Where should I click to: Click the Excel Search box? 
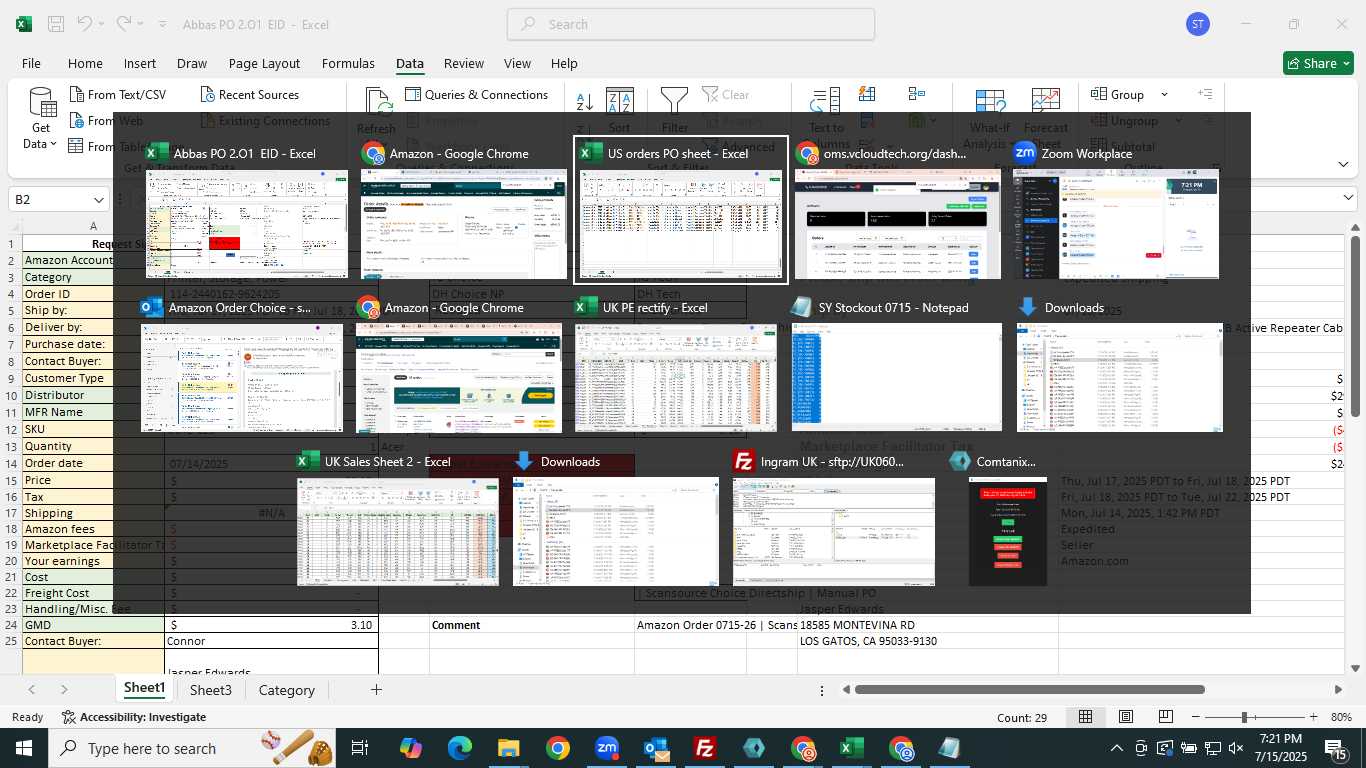[x=691, y=24]
